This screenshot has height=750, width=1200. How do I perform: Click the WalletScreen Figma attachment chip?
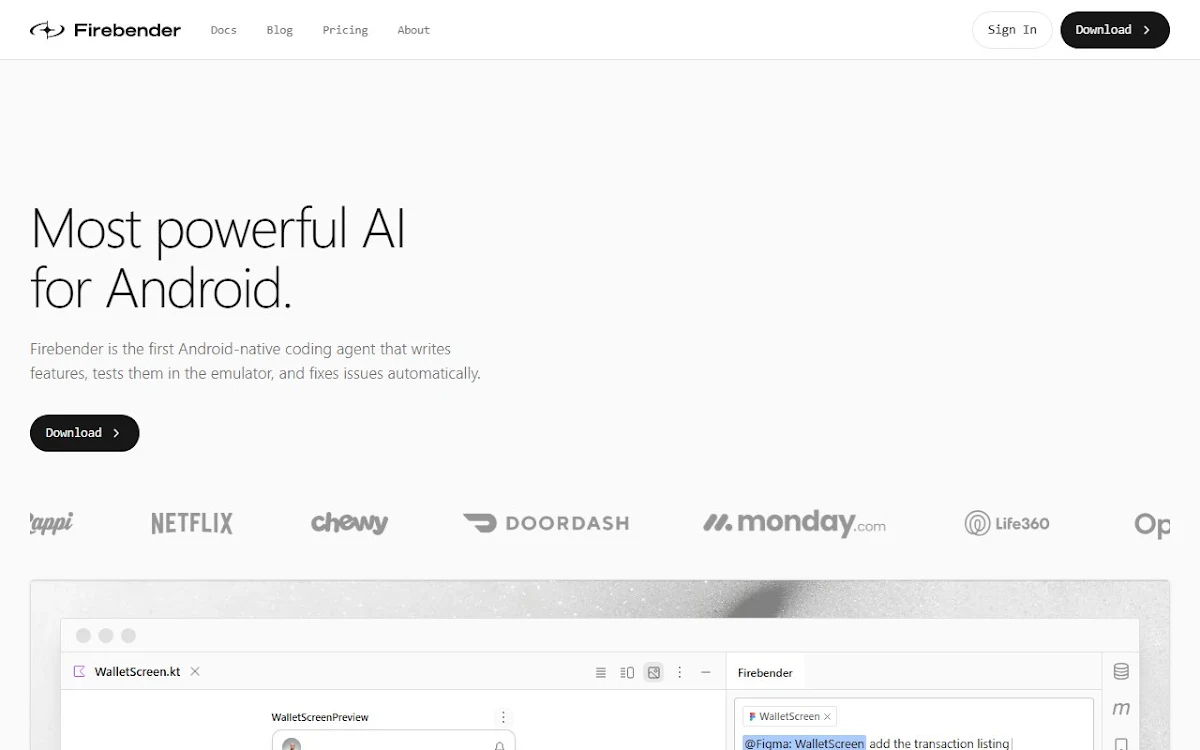[x=789, y=717]
